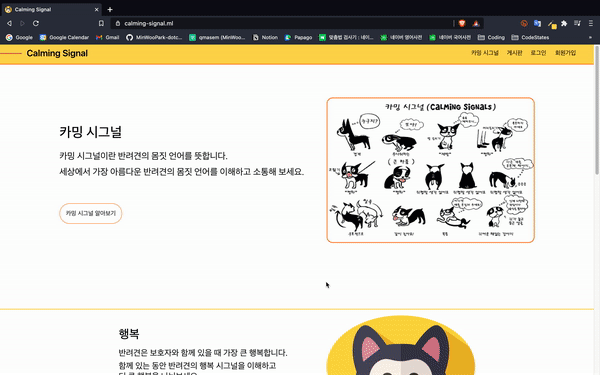Click the 행복 heading text
The height and width of the screenshot is (375, 600).
click(129, 334)
